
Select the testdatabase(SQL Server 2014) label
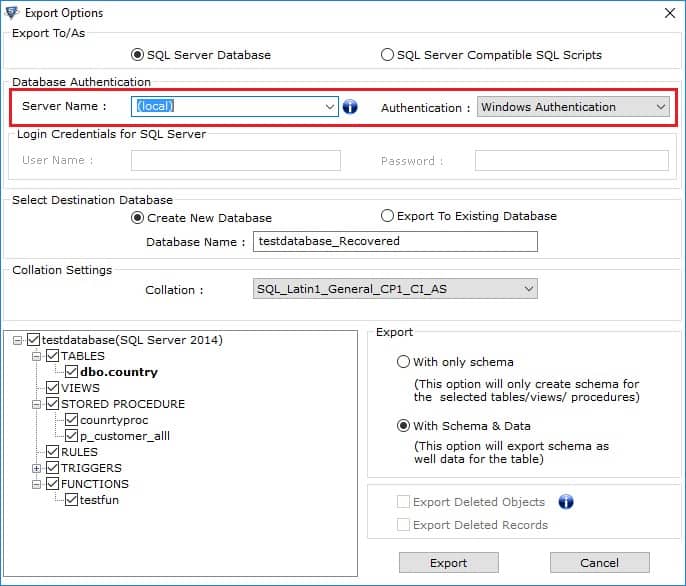[132, 340]
